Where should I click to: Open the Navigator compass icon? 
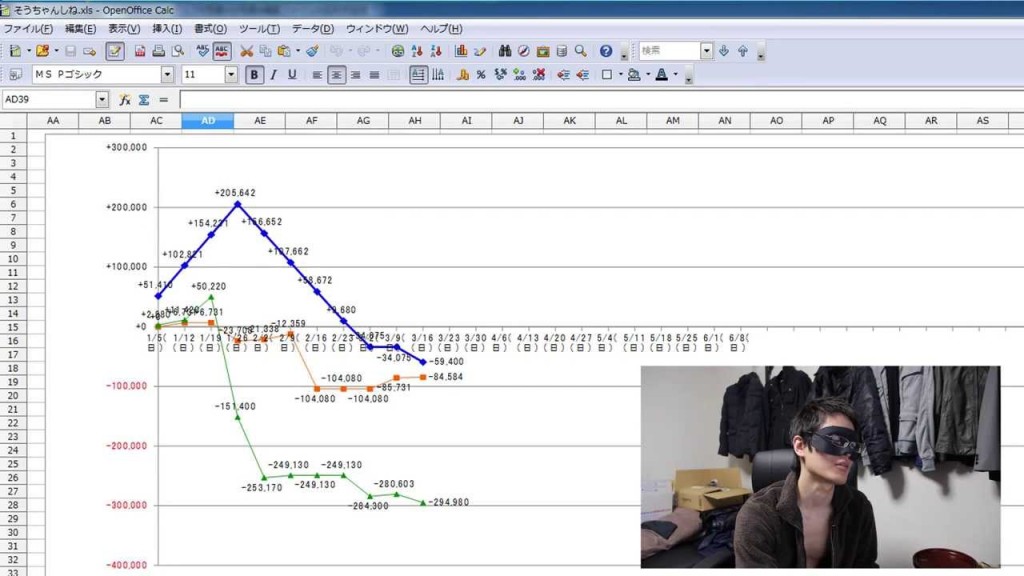[x=523, y=51]
